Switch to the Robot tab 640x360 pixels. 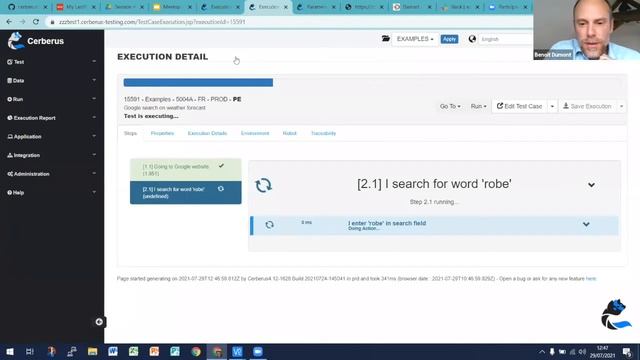[289, 133]
